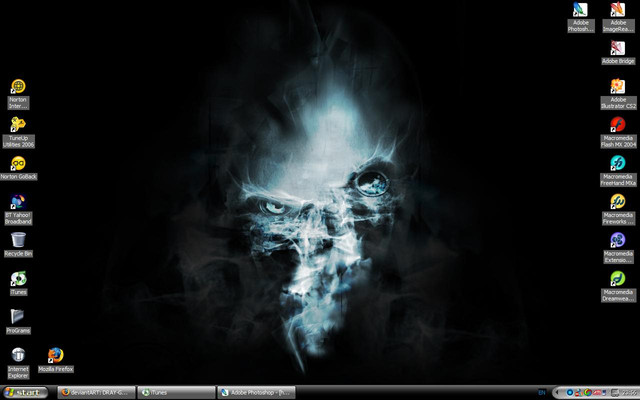Click the Adobe Bridge desktop icon
The height and width of the screenshot is (400, 640).
tap(618, 52)
